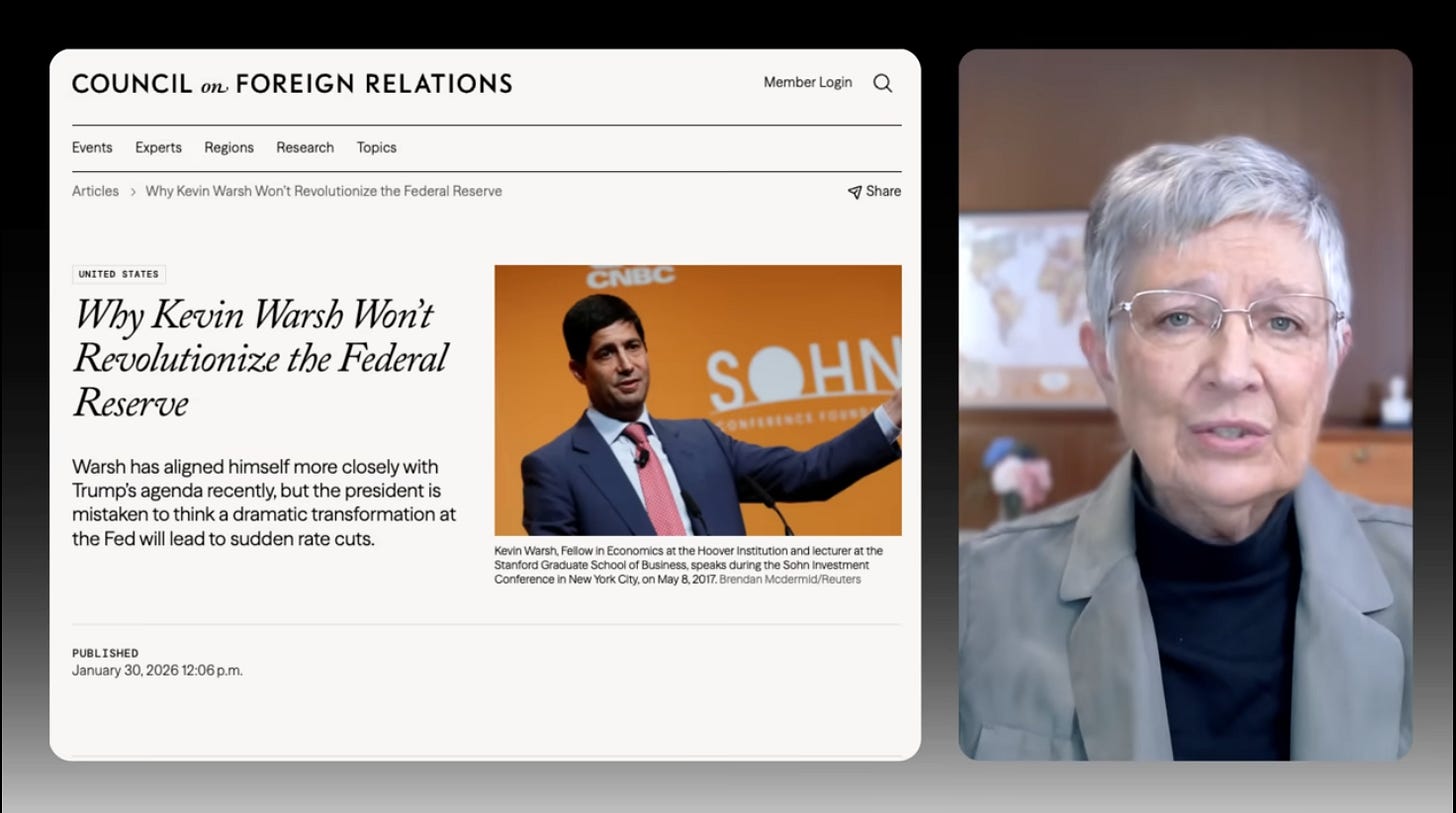Viewport: 1456px width, 813px height.
Task: Open the Kevin Warsh Sohn conference photo
Action: point(698,400)
